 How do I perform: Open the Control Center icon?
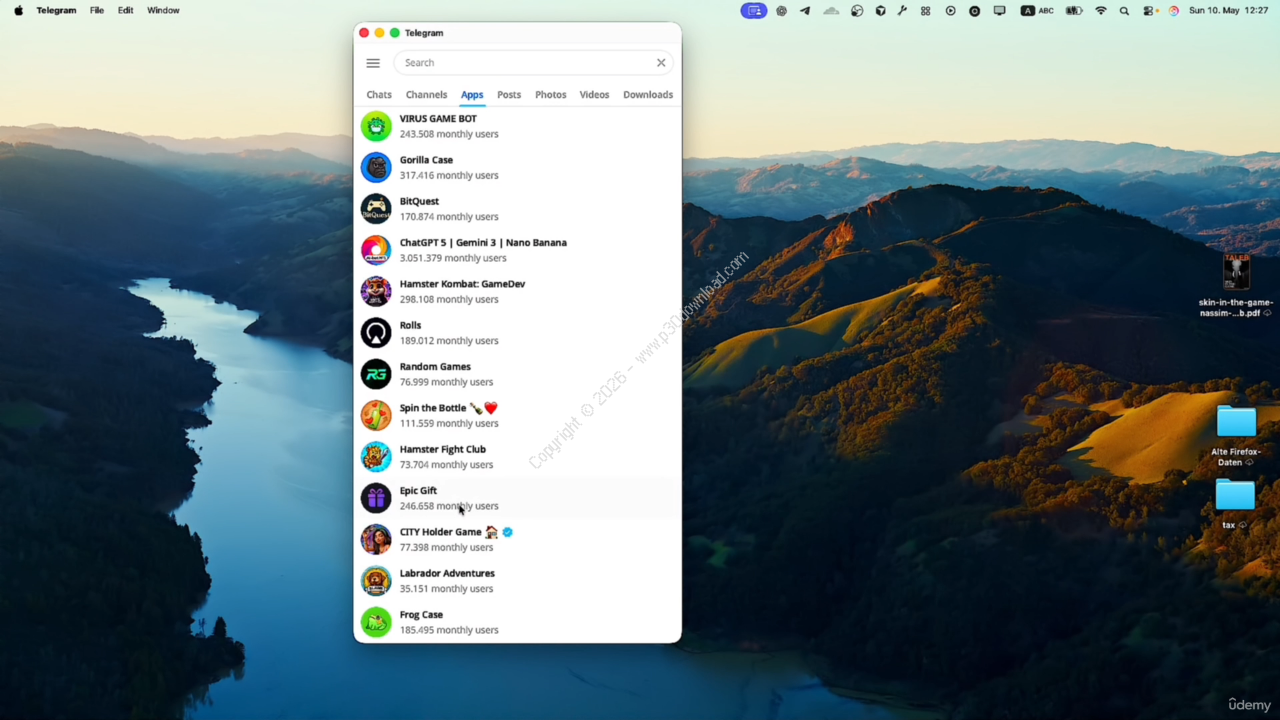coord(1149,11)
